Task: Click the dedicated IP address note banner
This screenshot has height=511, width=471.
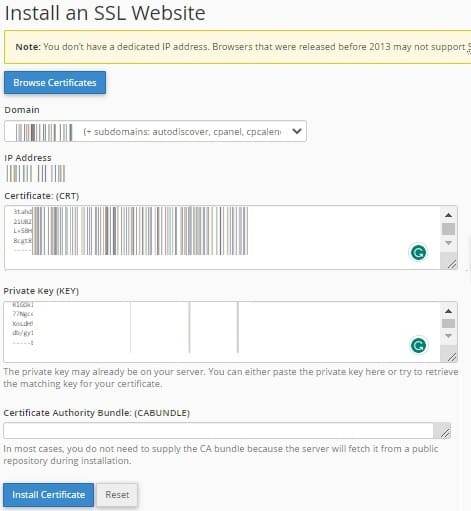Action: tap(237, 47)
